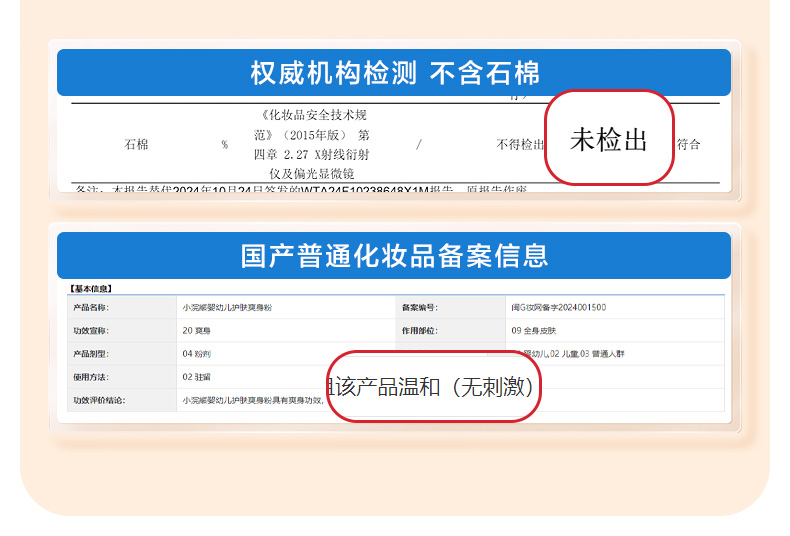Click the red-circled '未检出' result
This screenshot has width=790, height=536.
[x=608, y=140]
